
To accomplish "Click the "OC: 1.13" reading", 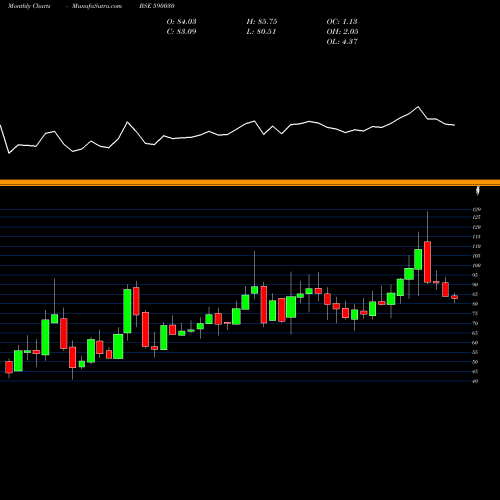I will pyautogui.click(x=342, y=22).
